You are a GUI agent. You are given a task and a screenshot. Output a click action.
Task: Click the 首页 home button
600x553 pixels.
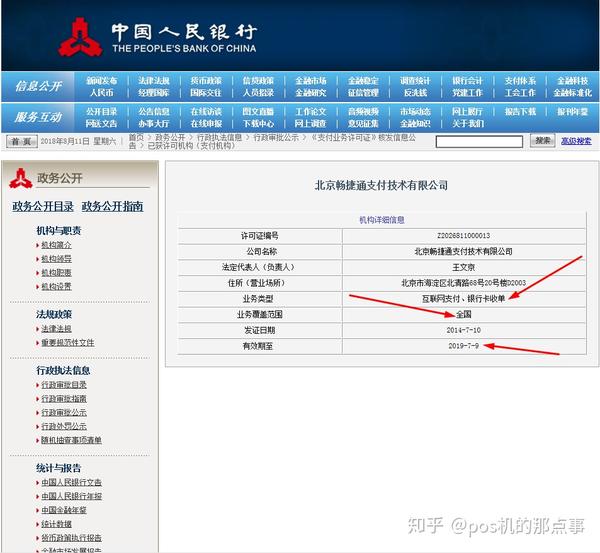(x=22, y=141)
